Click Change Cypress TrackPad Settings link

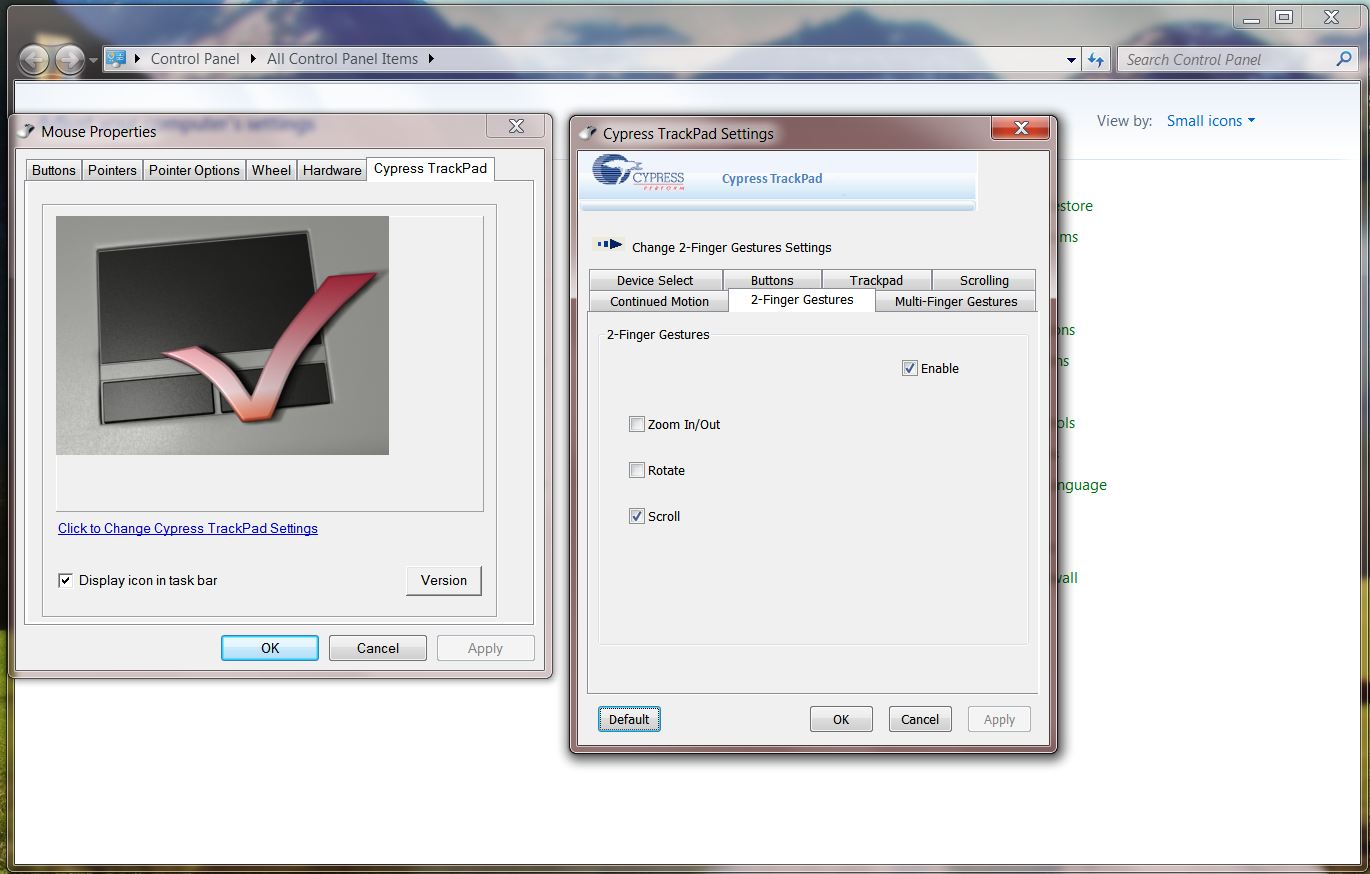click(188, 528)
